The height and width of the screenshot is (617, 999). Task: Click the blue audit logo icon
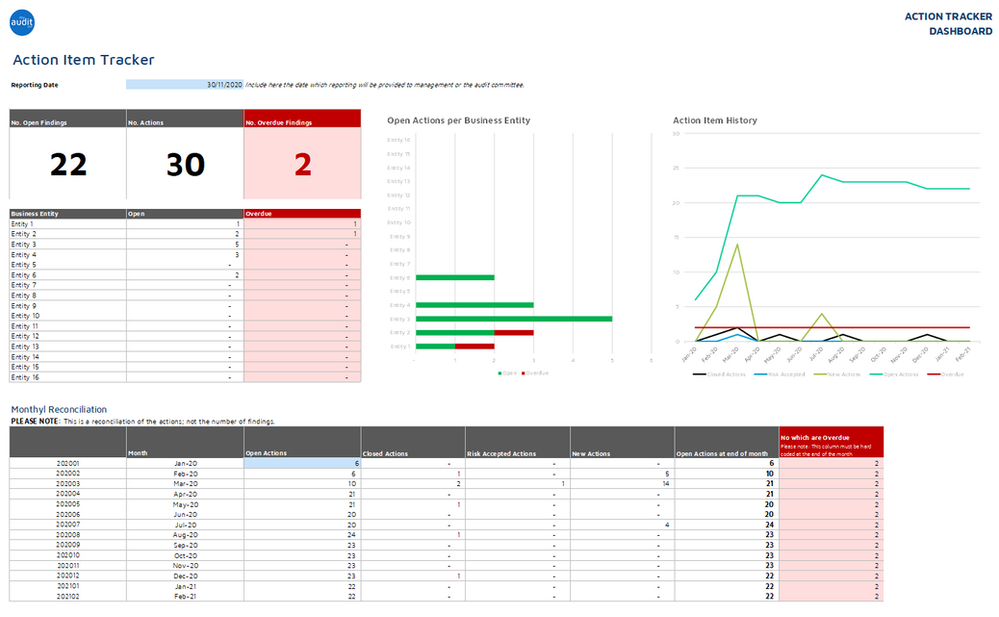coord(22,23)
